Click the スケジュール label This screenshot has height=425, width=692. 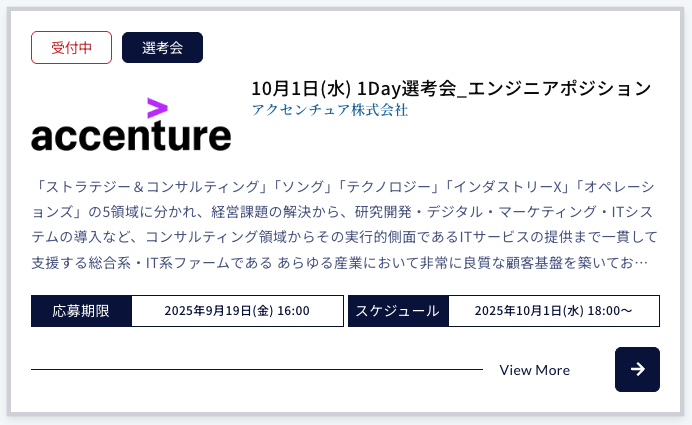(398, 311)
